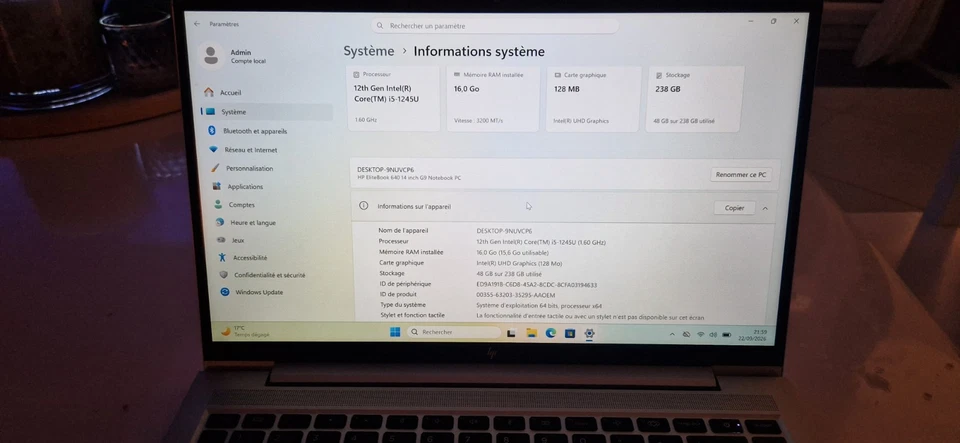Viewport: 960px width, 443px height.
Task: Click the Système breadcrumb link
Action: click(369, 51)
